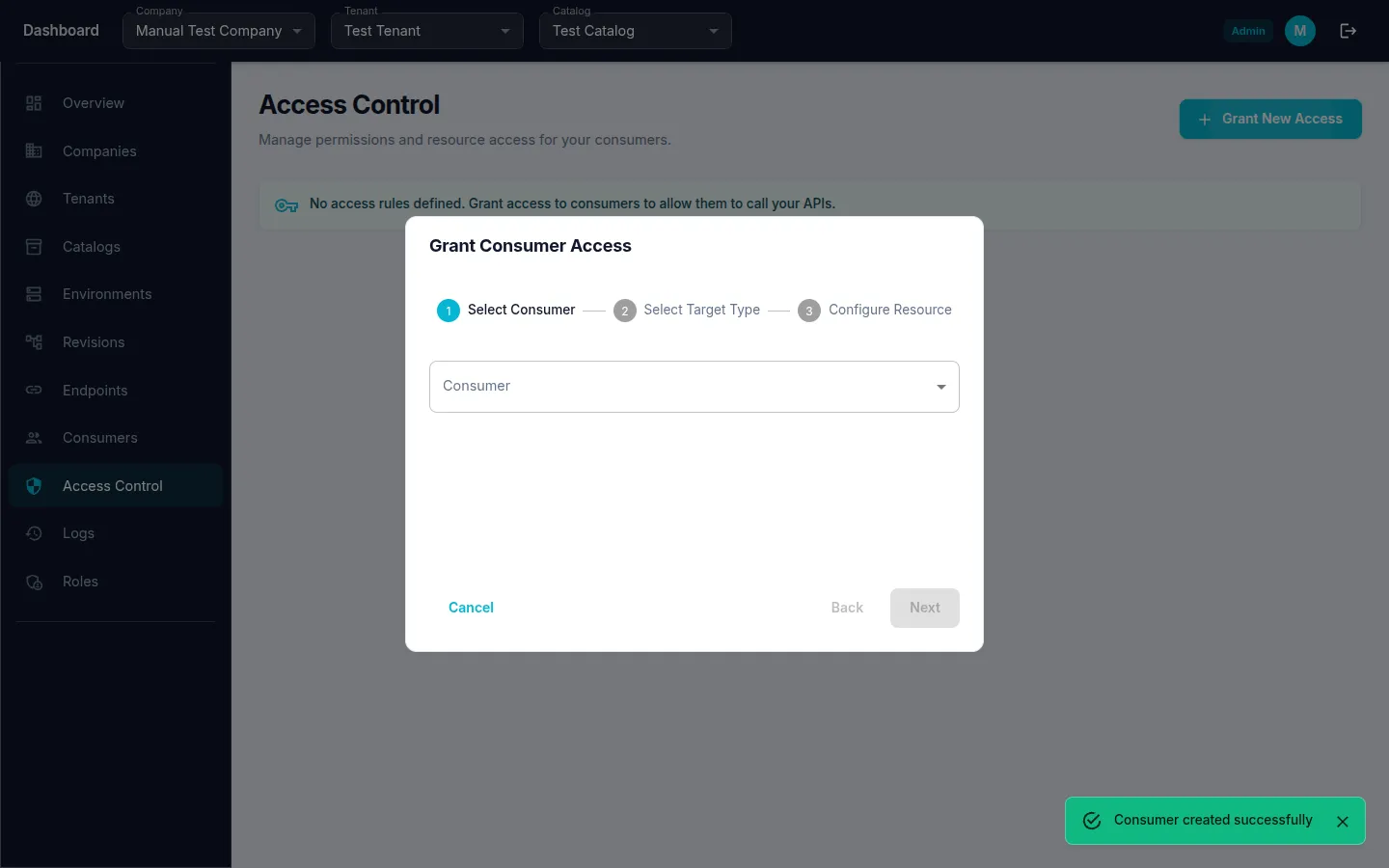Switch to the Environments section

coord(106,294)
